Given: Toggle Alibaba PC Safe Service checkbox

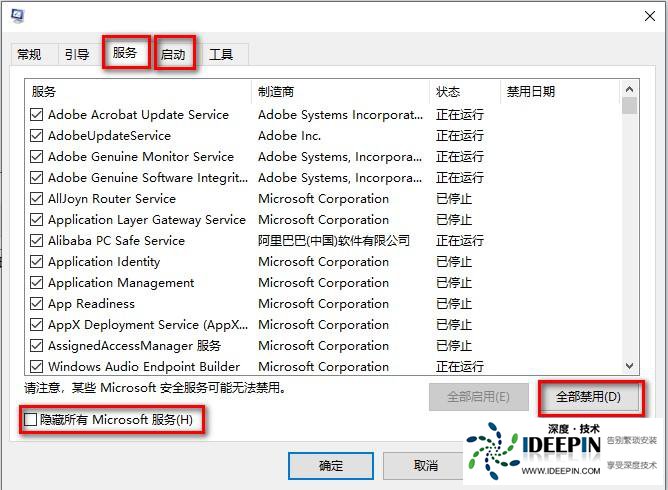Looking at the screenshot, I should pyautogui.click(x=37, y=240).
